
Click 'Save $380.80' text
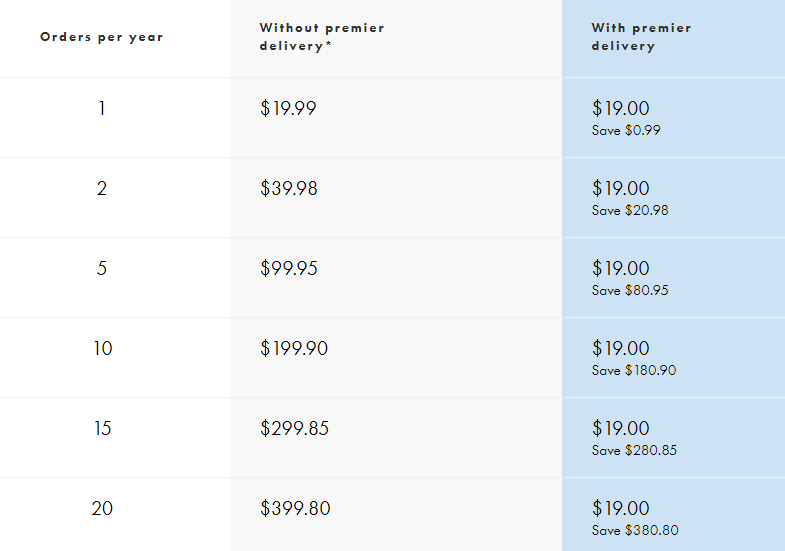634,530
